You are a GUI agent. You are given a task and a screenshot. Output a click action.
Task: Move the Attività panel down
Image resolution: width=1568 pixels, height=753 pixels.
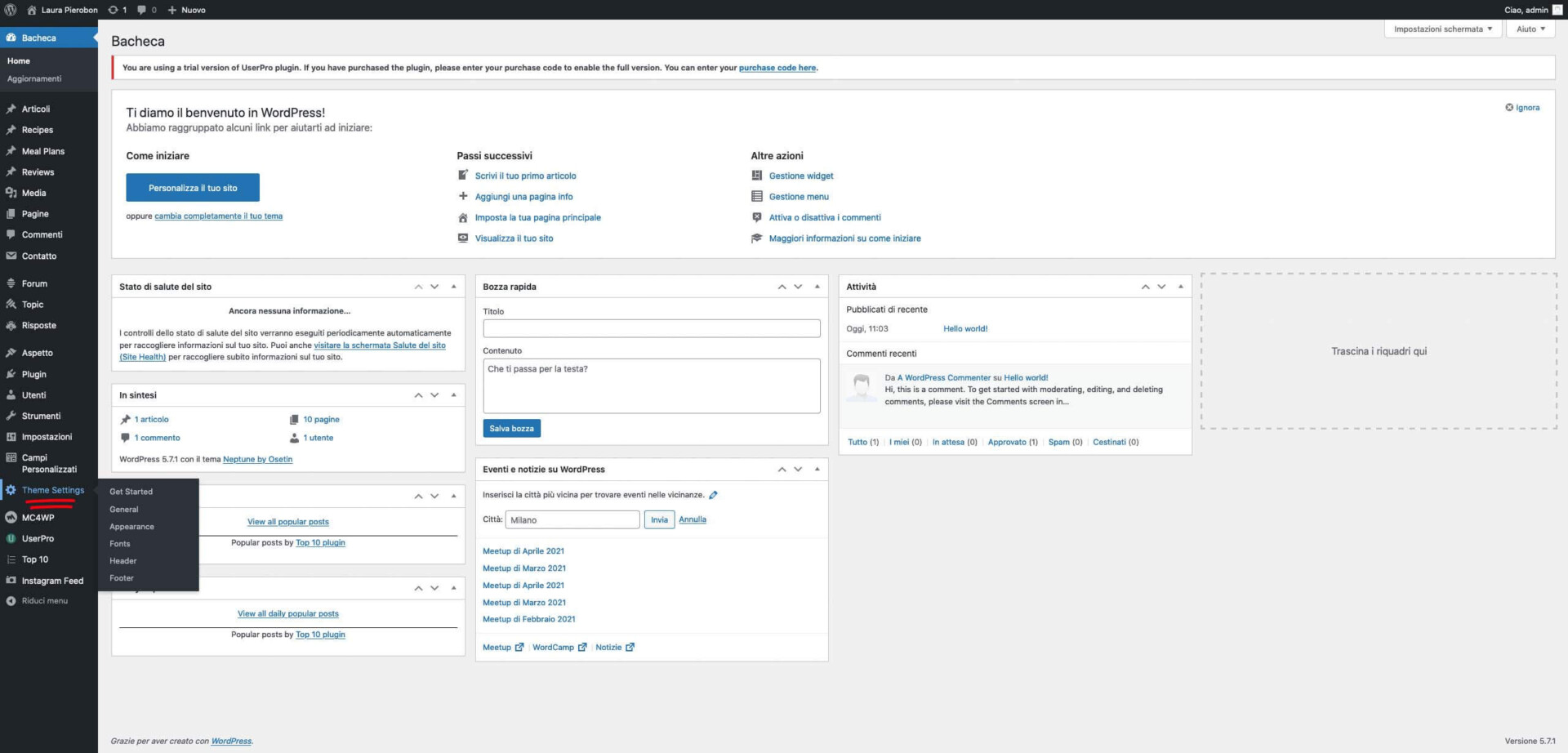click(1161, 287)
